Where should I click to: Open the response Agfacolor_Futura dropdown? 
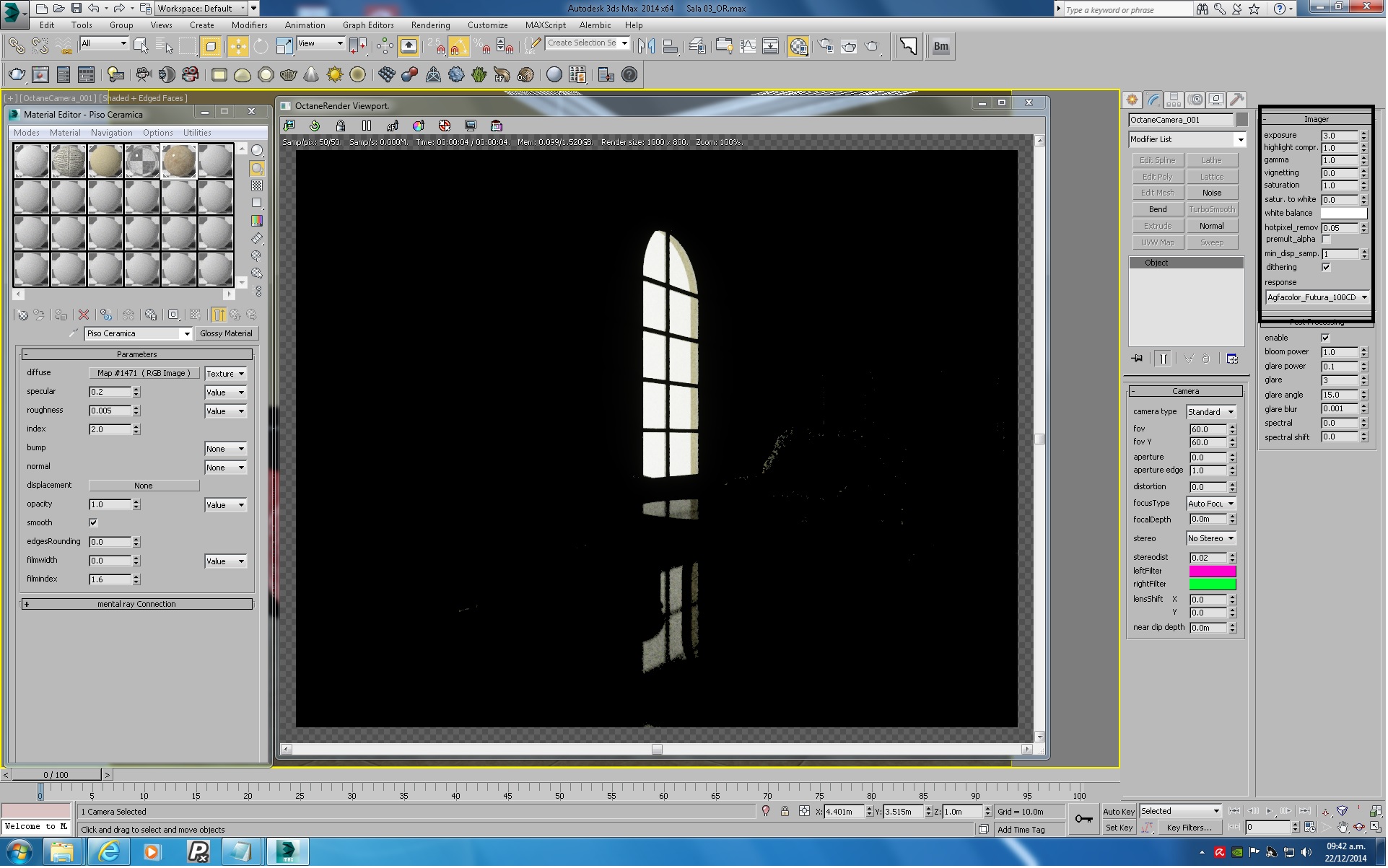pyautogui.click(x=1317, y=298)
